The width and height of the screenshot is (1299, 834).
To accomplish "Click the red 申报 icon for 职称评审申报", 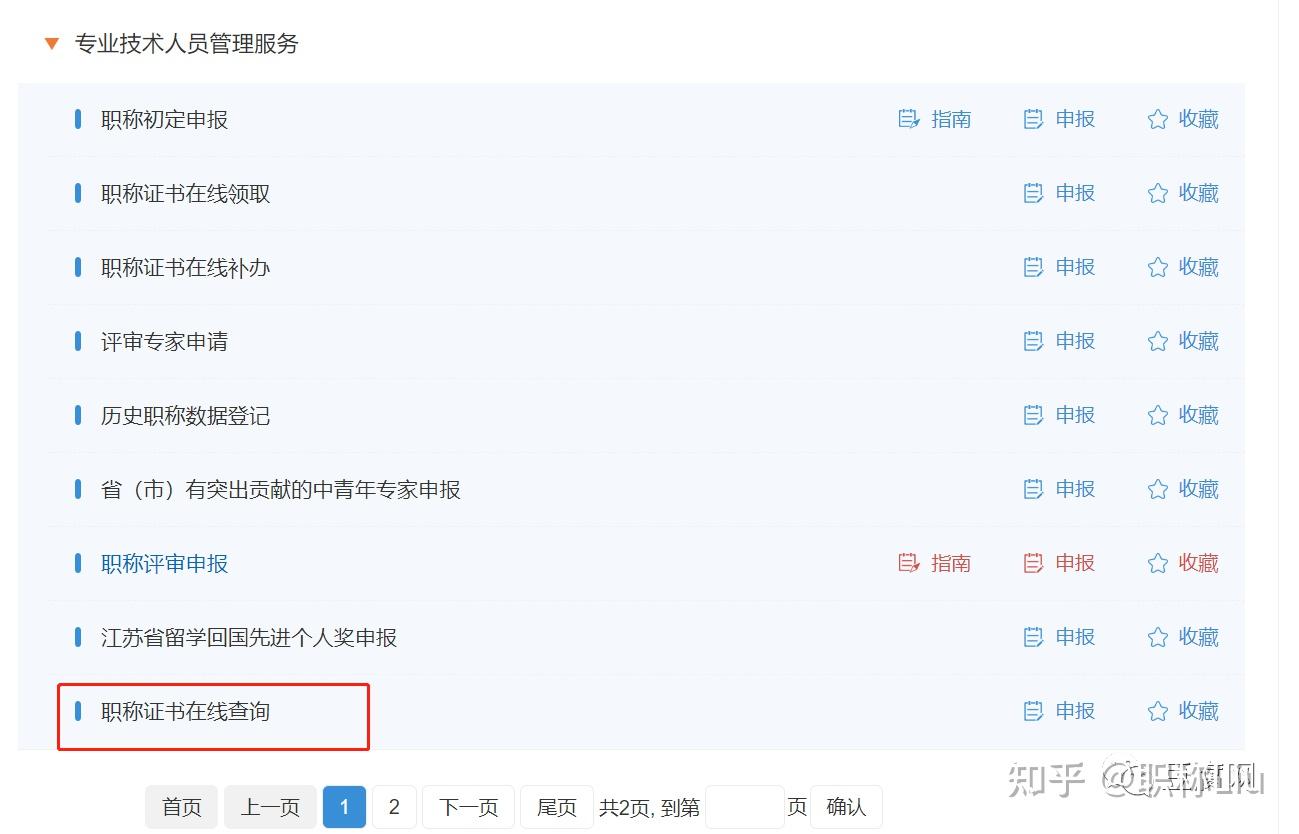I will tap(1033, 563).
